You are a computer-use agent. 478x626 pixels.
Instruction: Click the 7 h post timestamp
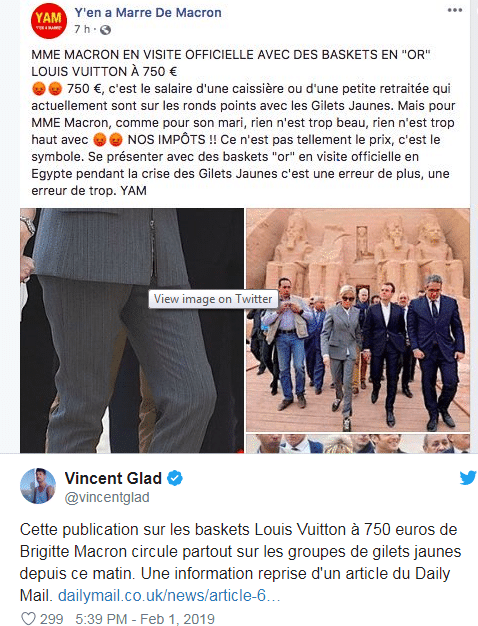tap(82, 30)
